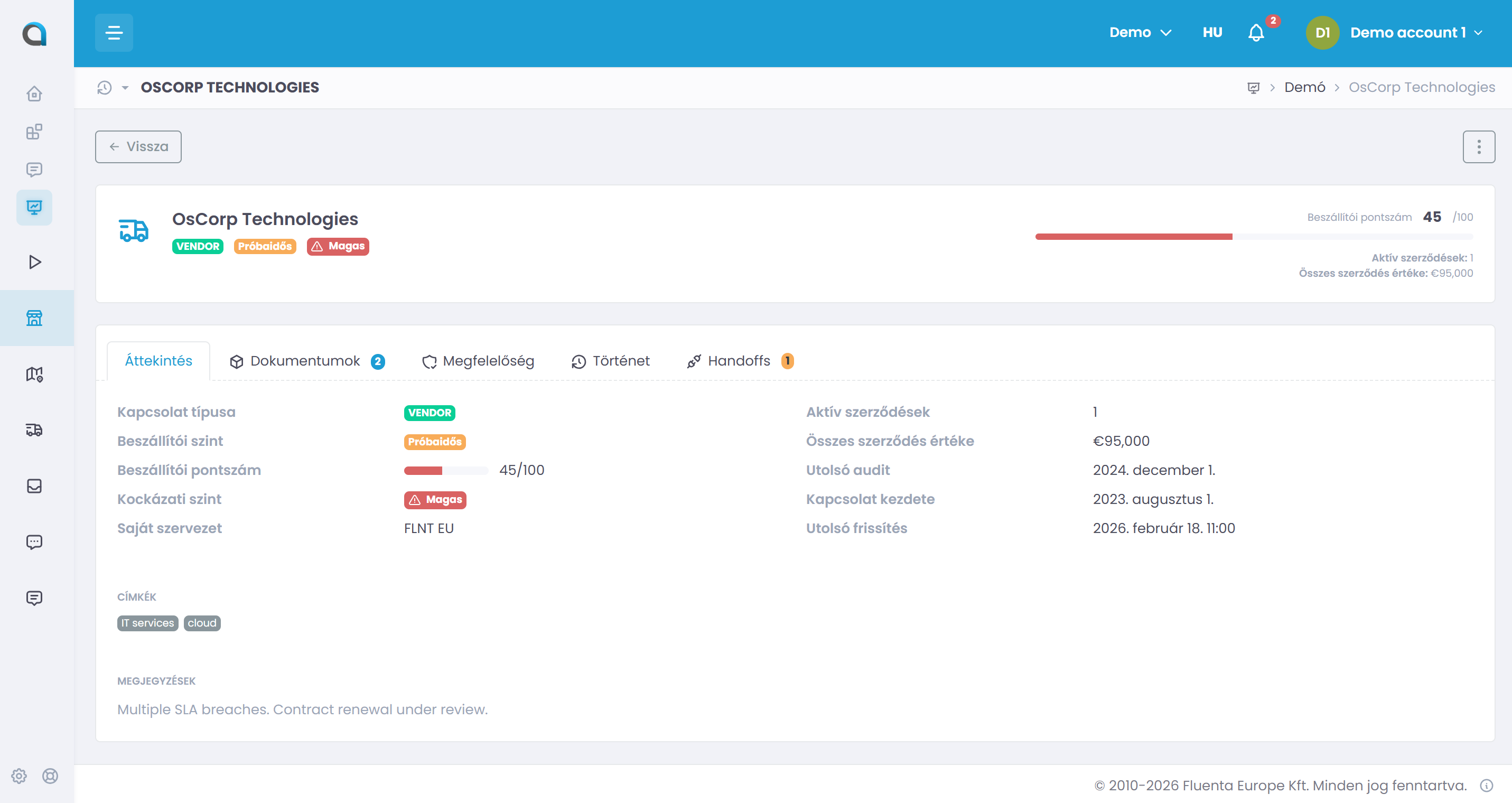Open the chat message sidebar icon below widgets

[34, 170]
